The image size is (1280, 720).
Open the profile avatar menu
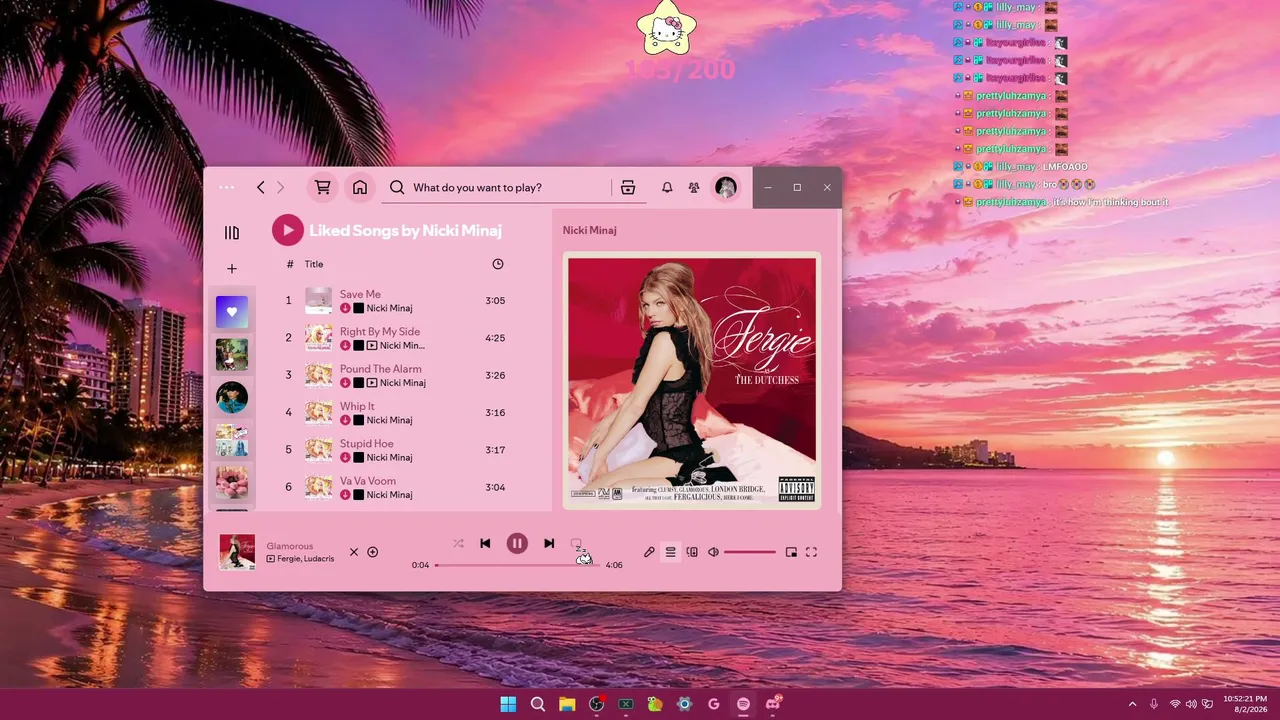(x=726, y=187)
